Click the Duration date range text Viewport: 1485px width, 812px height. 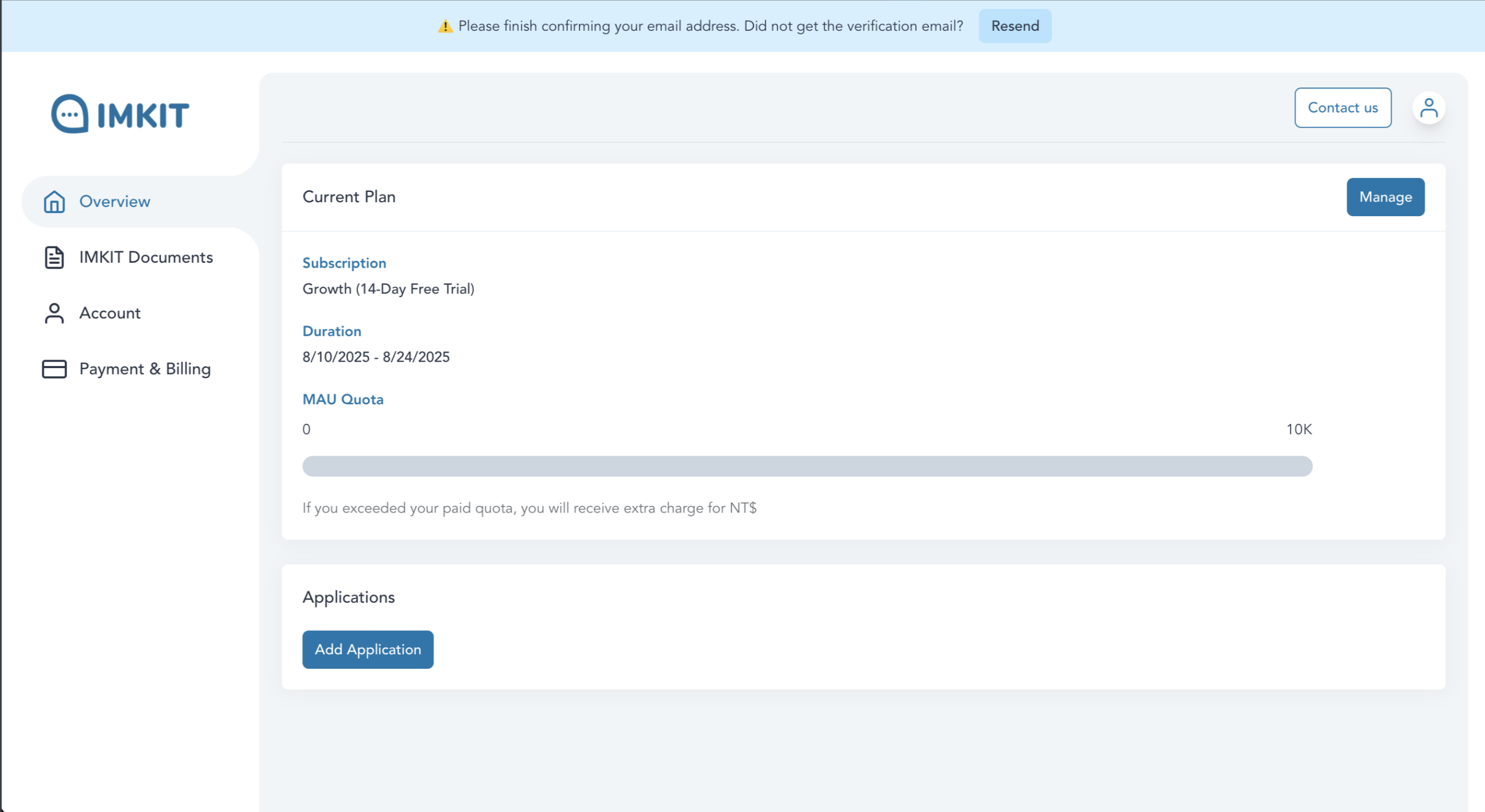(376, 357)
